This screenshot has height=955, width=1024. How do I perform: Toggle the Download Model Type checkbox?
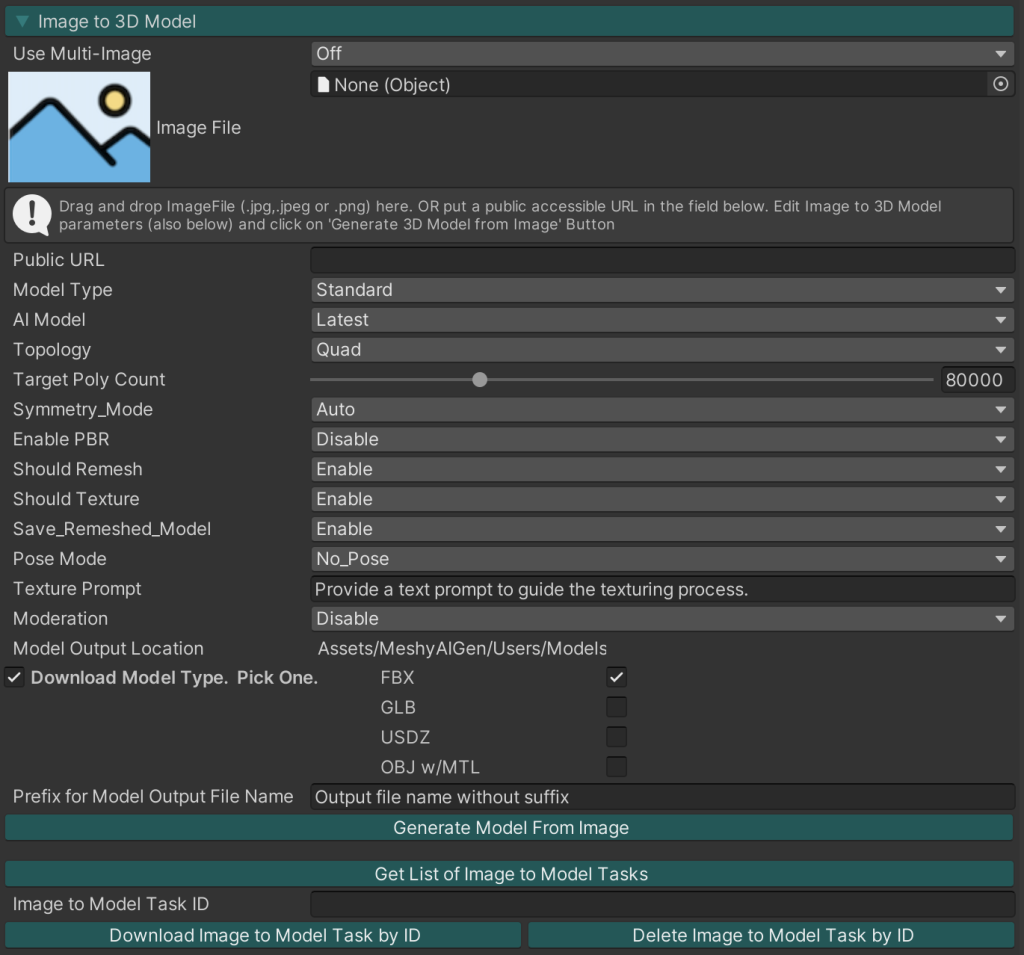point(15,678)
